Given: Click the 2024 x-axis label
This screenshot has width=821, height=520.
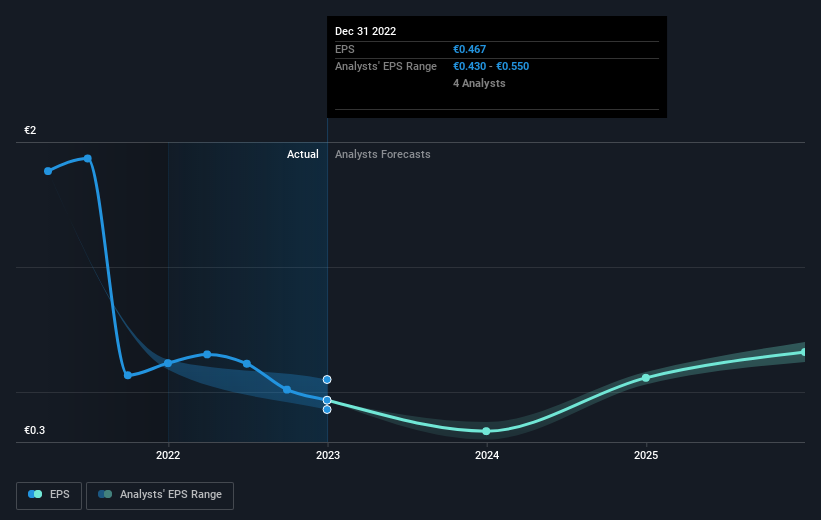Looking at the screenshot, I should click(x=487, y=455).
